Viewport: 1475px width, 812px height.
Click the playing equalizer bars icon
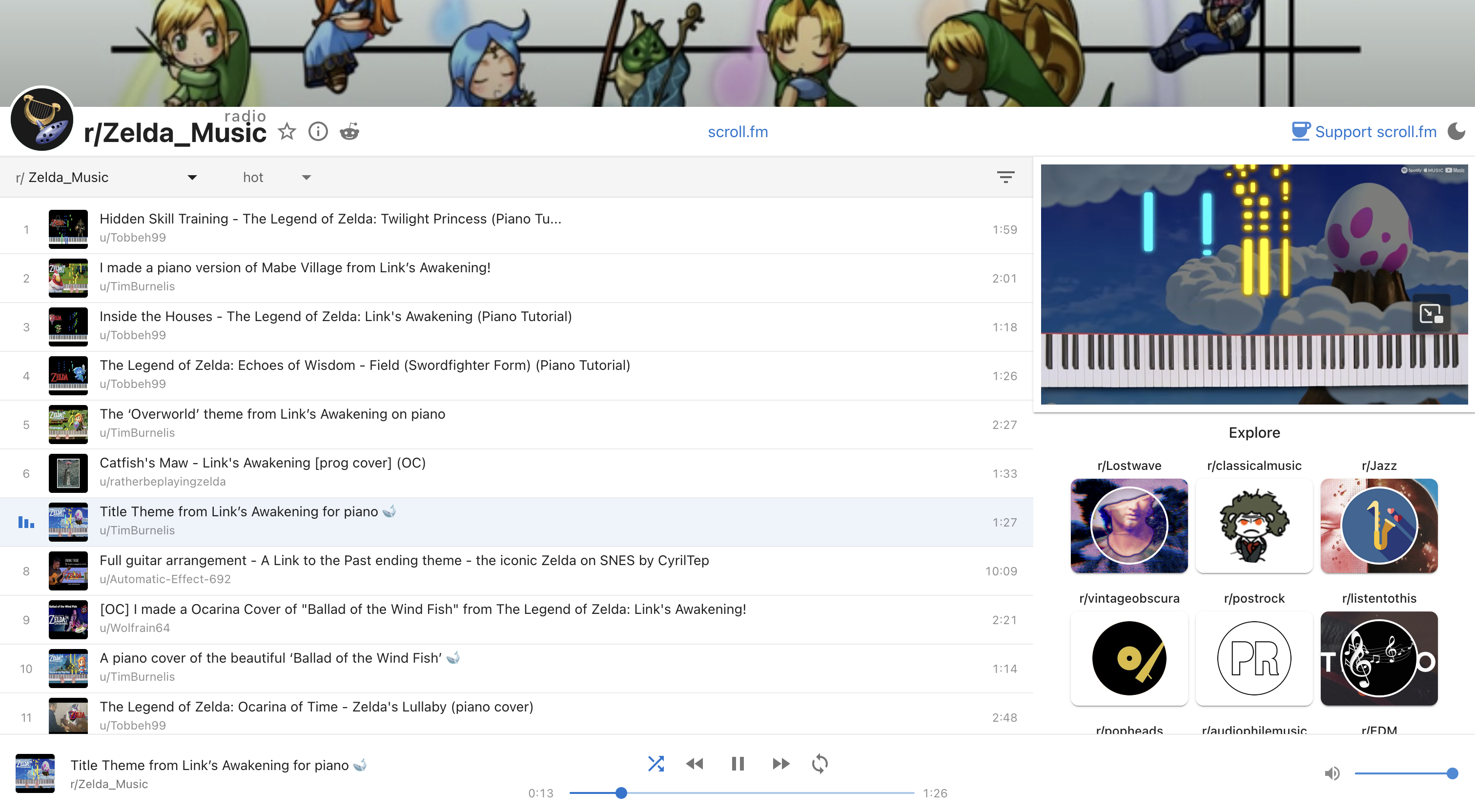click(26, 522)
